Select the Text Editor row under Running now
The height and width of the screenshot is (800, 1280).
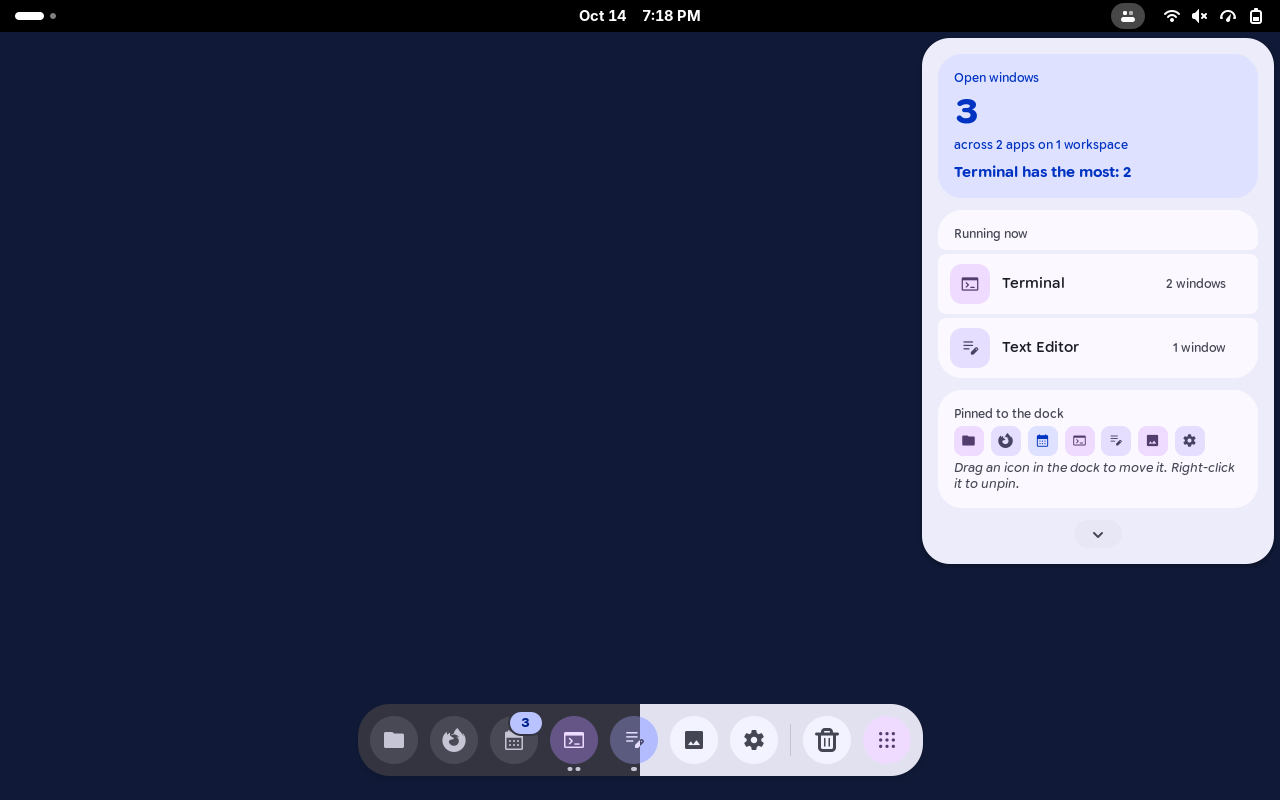click(x=1098, y=348)
